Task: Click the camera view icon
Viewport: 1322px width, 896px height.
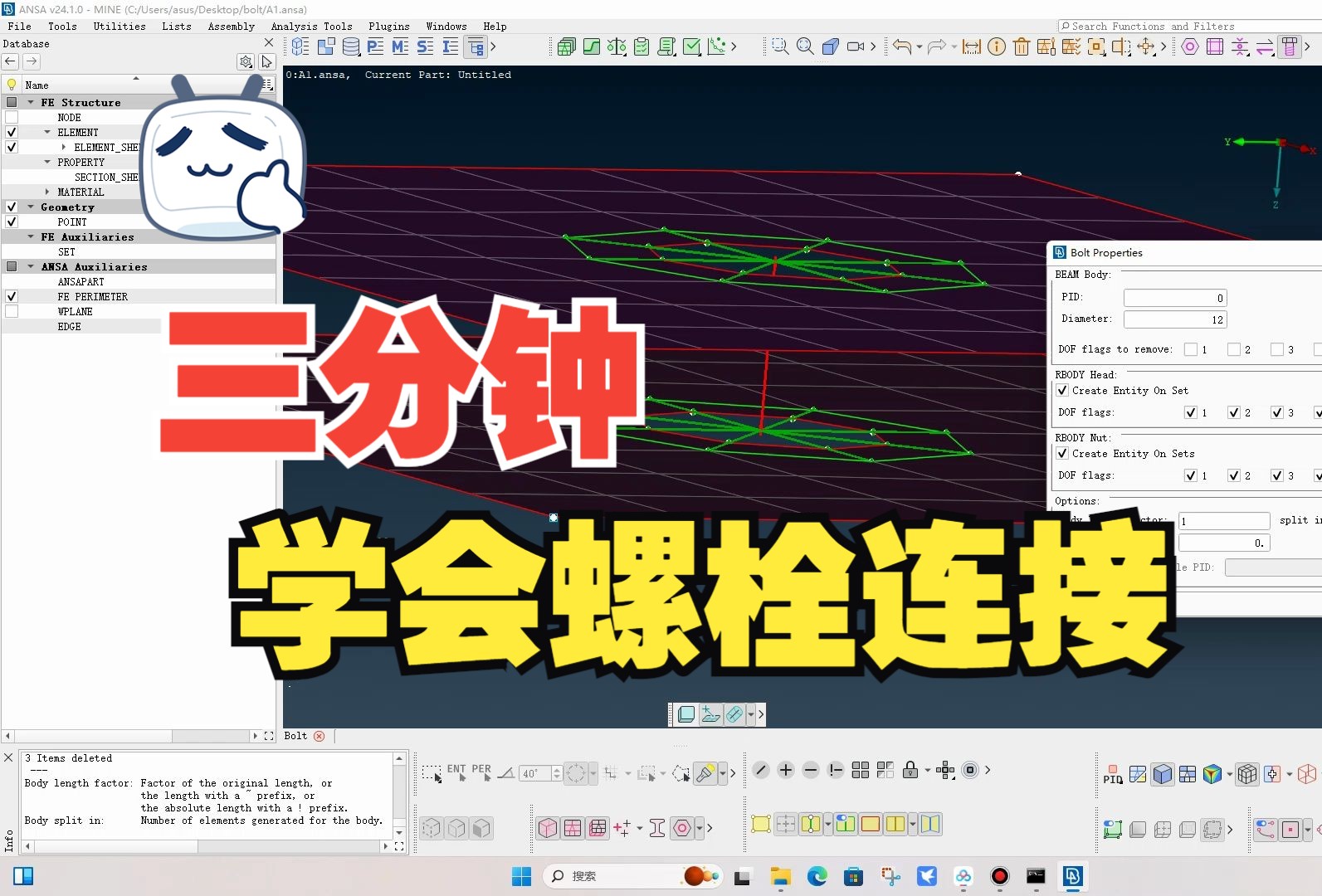Action: 856,46
